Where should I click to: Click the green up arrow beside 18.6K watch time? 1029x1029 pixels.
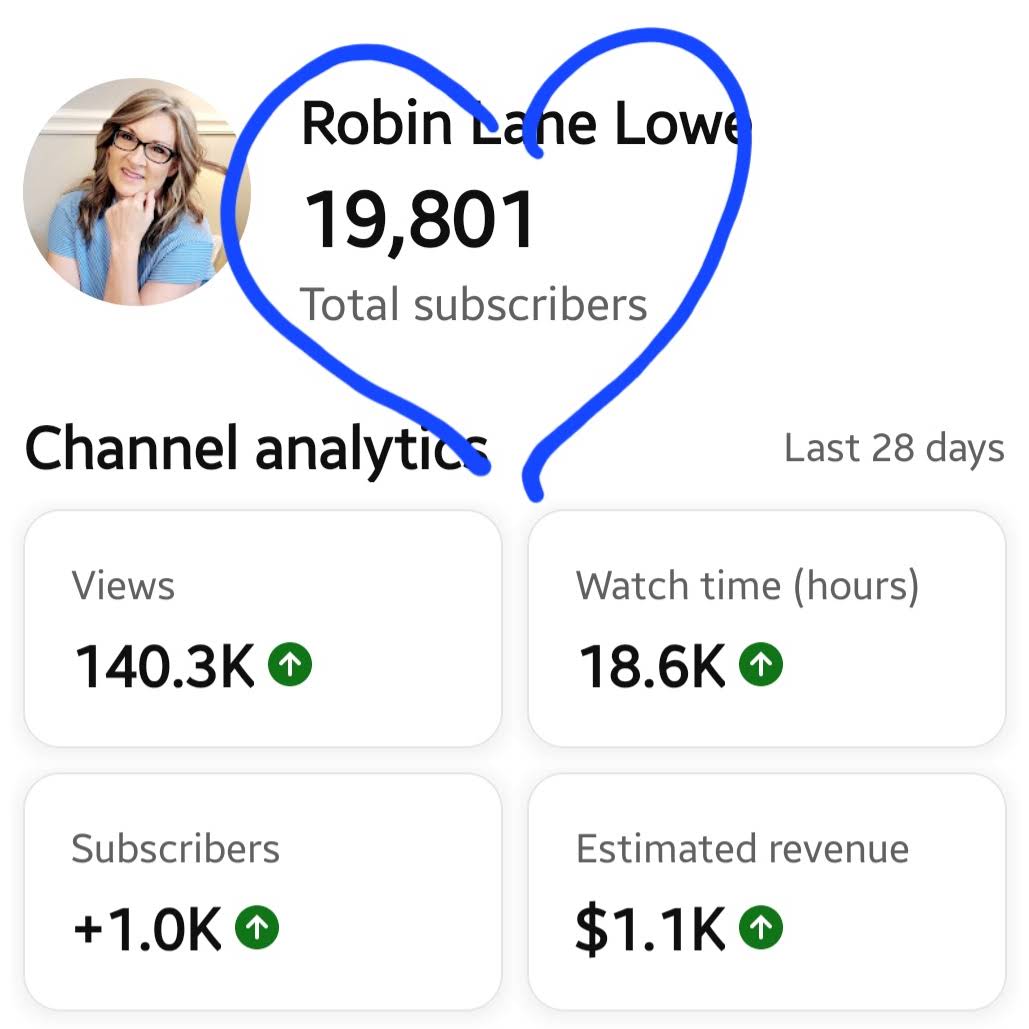(x=761, y=665)
